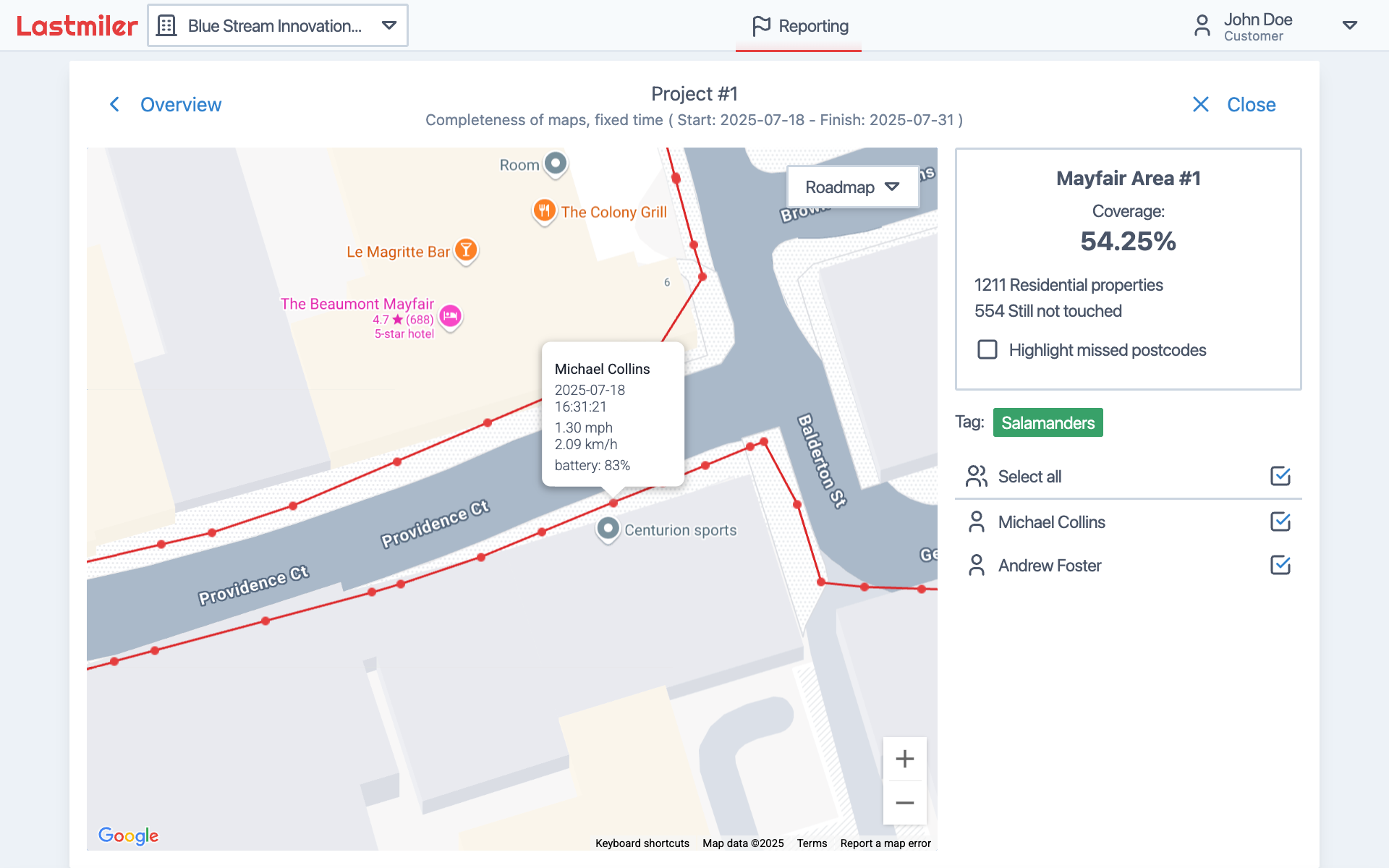The width and height of the screenshot is (1389, 868).
Task: Click the X icon next to Close
Action: tap(1201, 105)
